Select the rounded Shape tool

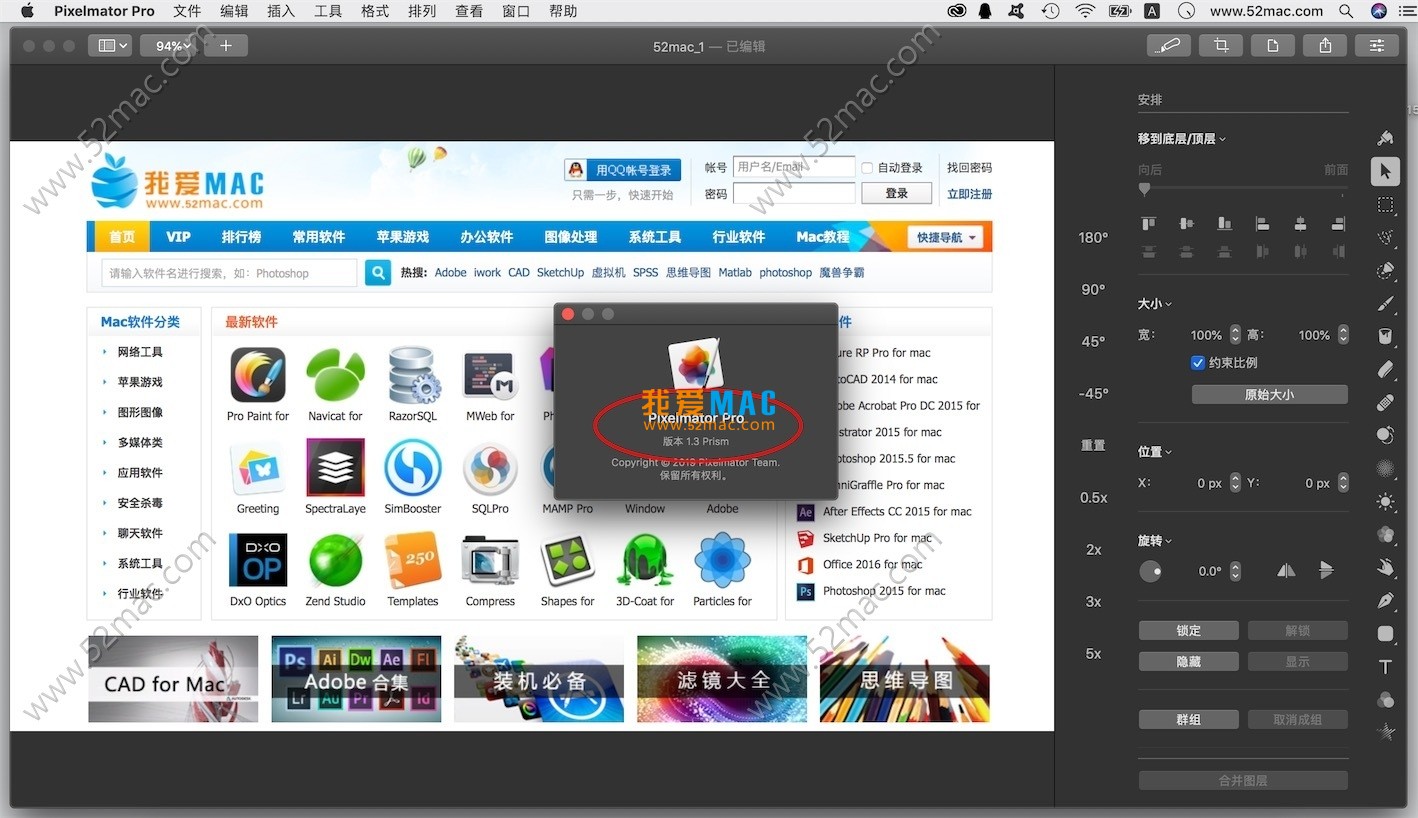1385,633
